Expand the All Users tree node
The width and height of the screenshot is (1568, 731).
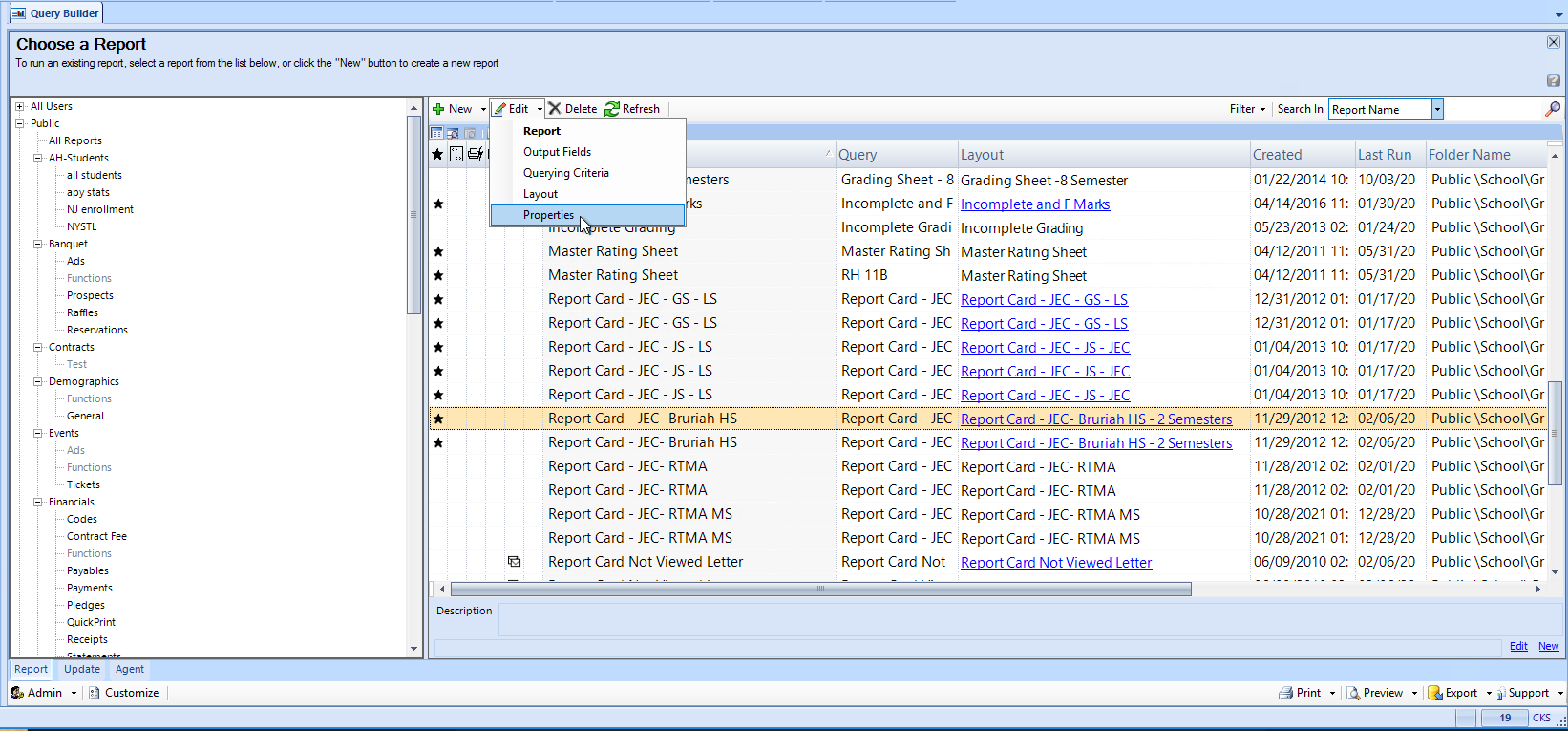click(20, 106)
